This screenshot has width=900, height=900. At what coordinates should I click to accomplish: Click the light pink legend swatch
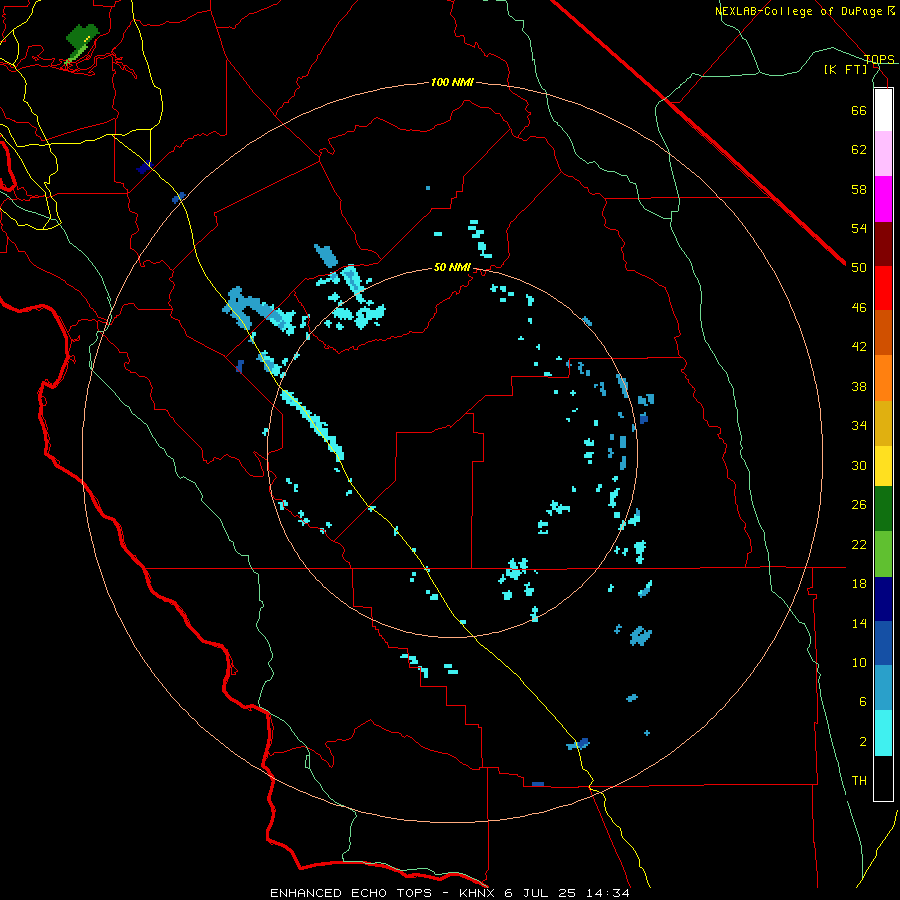883,153
